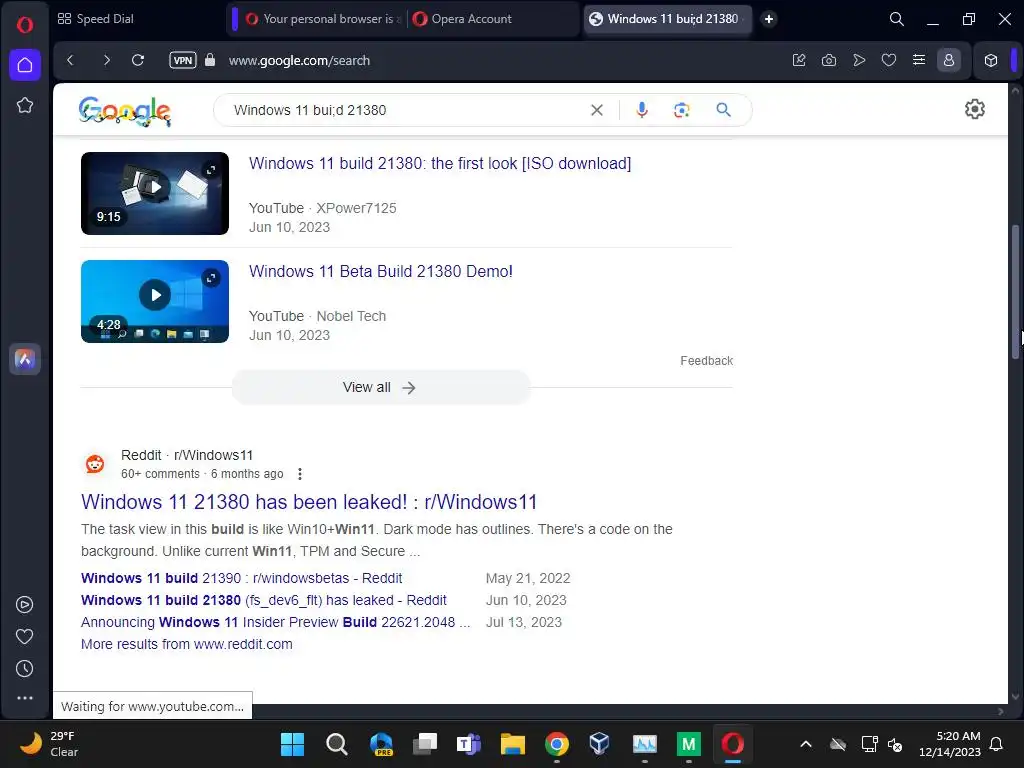Switch to Your personal browser tab

tap(323, 19)
